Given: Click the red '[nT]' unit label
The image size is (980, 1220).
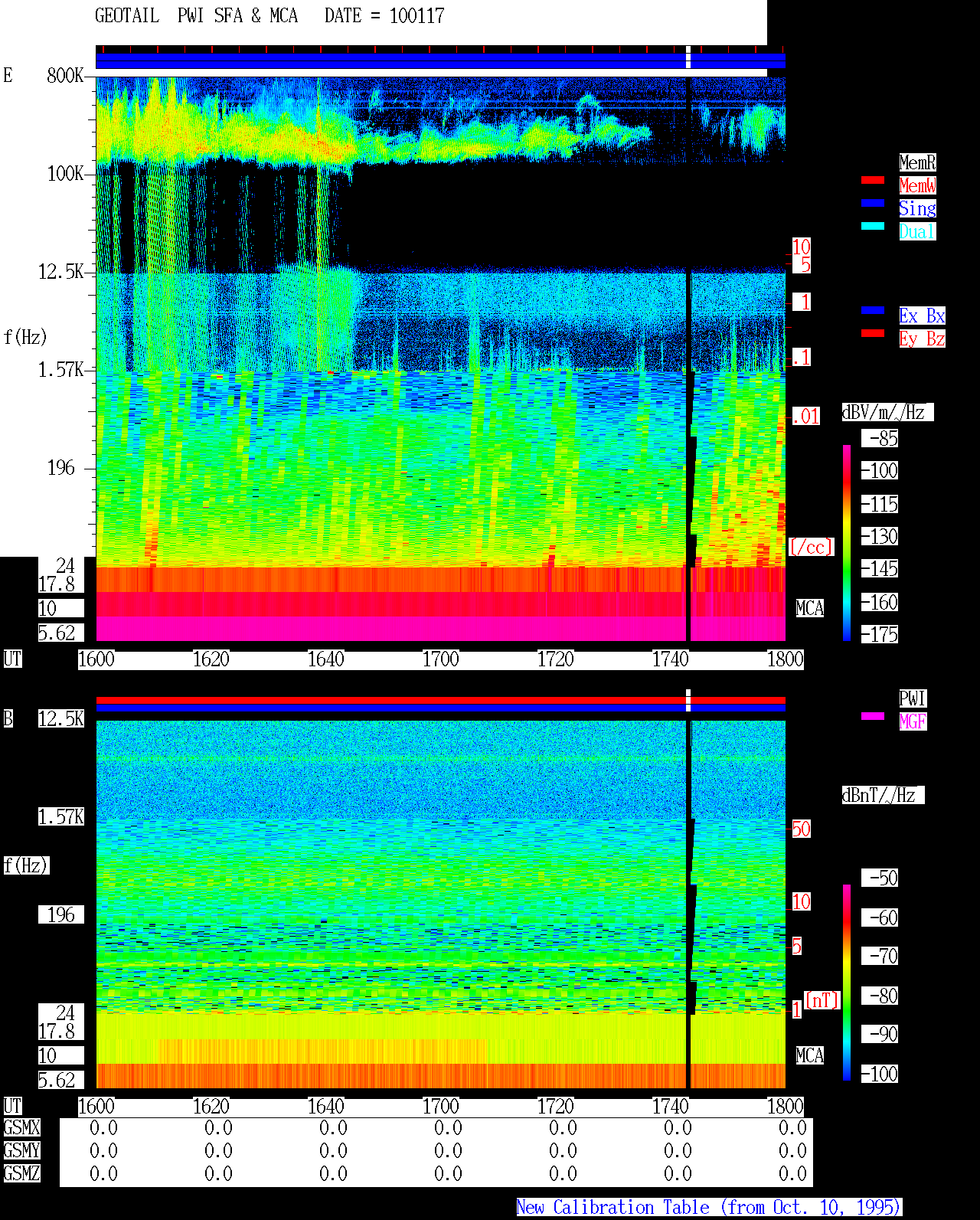Looking at the screenshot, I should pos(822,1000).
